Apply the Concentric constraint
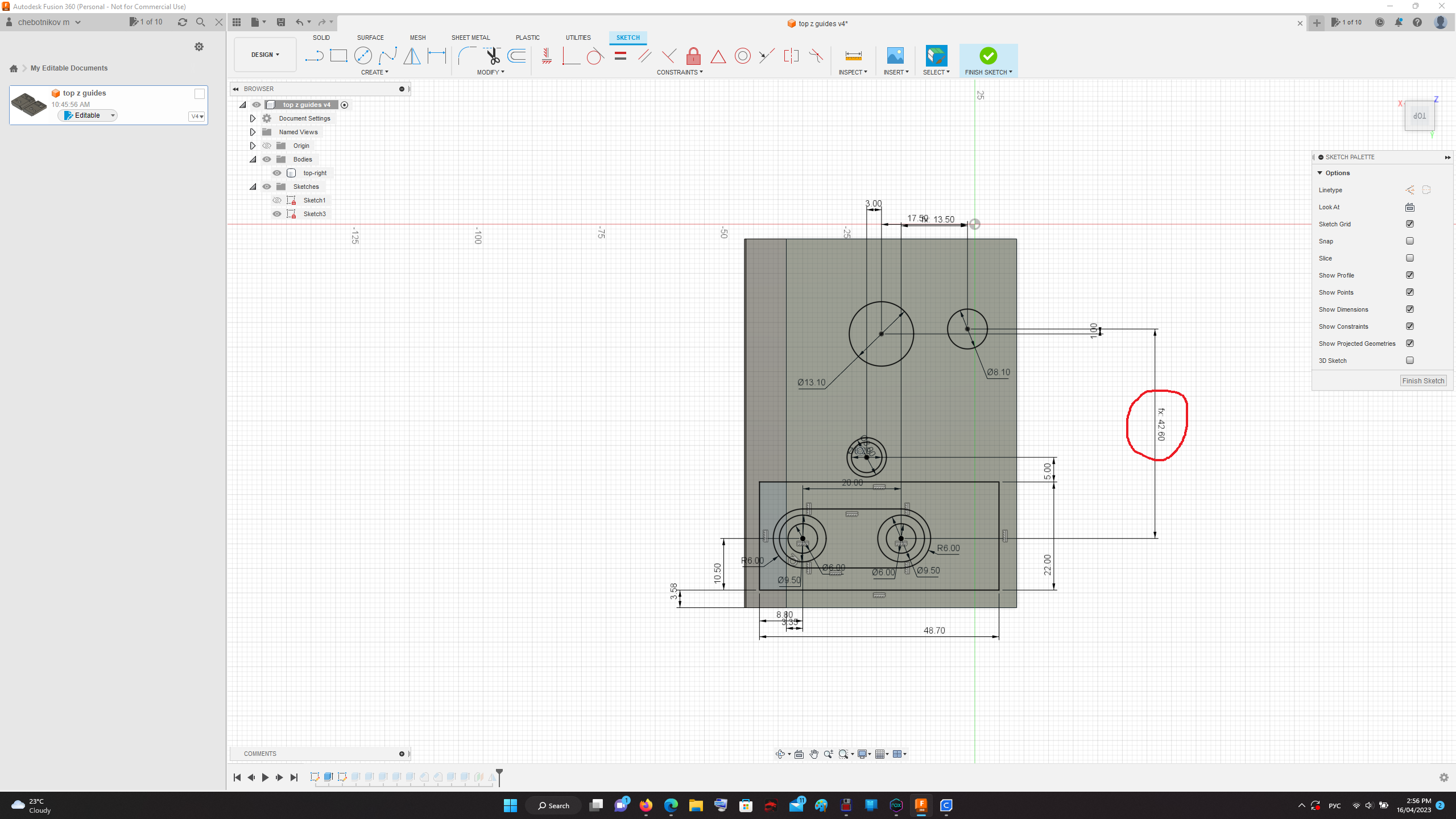Screen dimensions: 1456x819 742,56
